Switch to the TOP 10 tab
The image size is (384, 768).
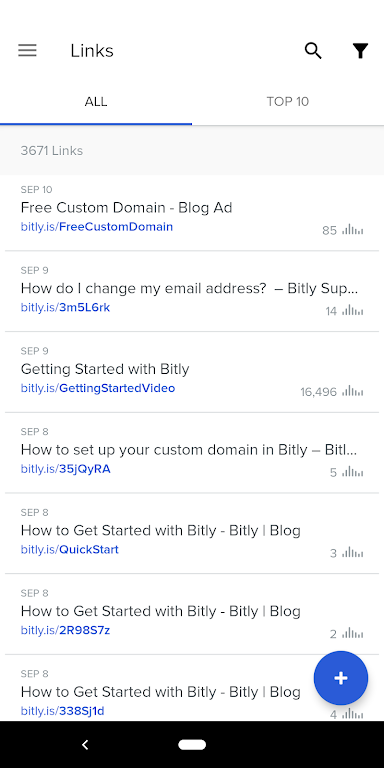click(x=288, y=101)
